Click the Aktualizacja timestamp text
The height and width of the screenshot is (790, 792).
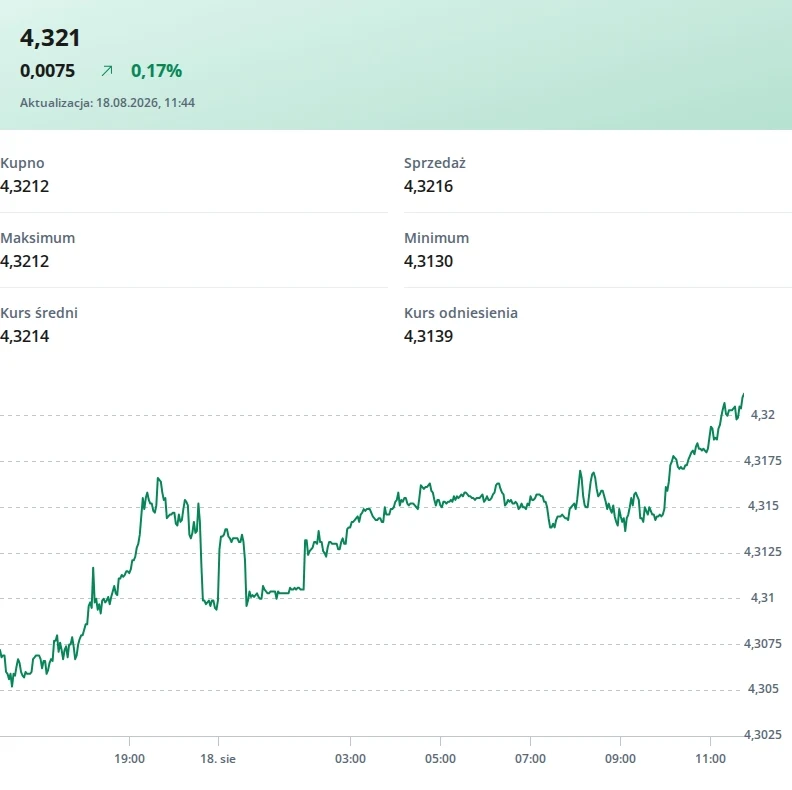click(107, 103)
